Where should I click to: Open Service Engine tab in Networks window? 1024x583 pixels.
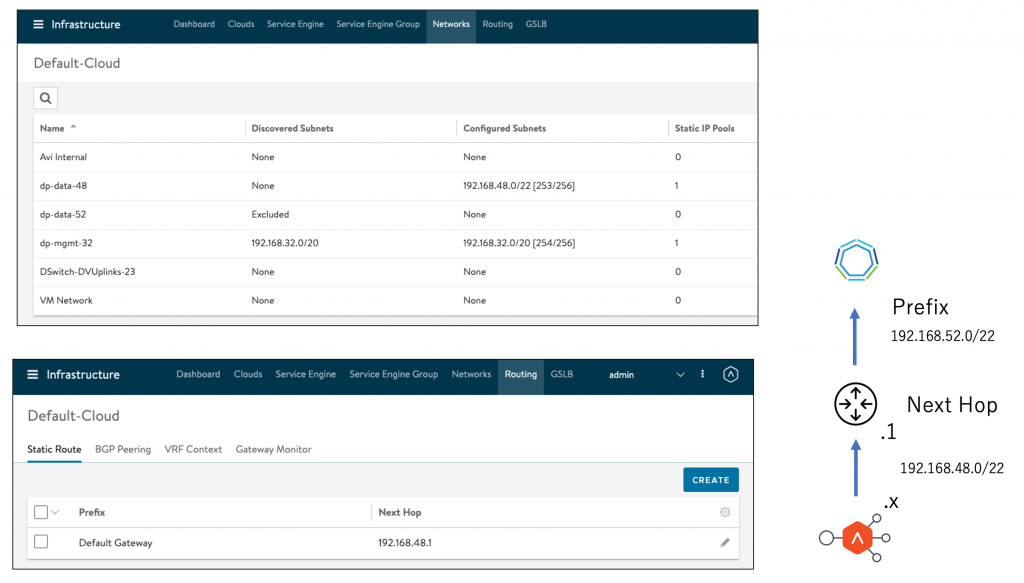(295, 24)
